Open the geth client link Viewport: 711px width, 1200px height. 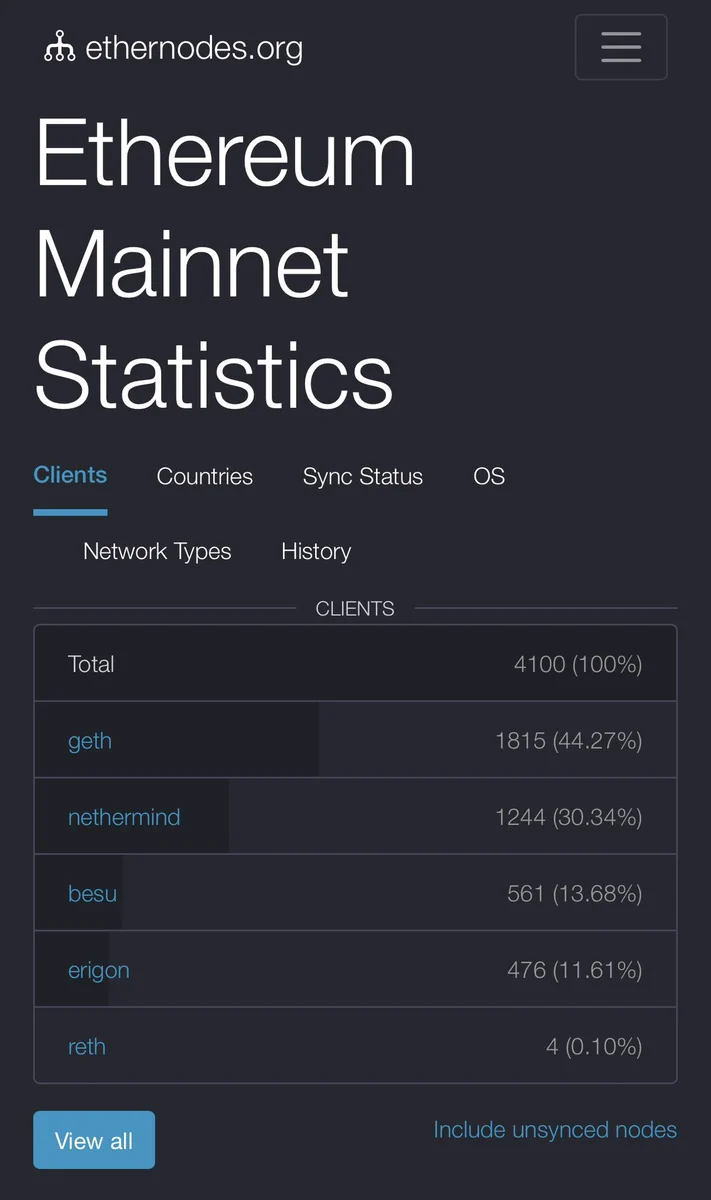click(x=90, y=741)
